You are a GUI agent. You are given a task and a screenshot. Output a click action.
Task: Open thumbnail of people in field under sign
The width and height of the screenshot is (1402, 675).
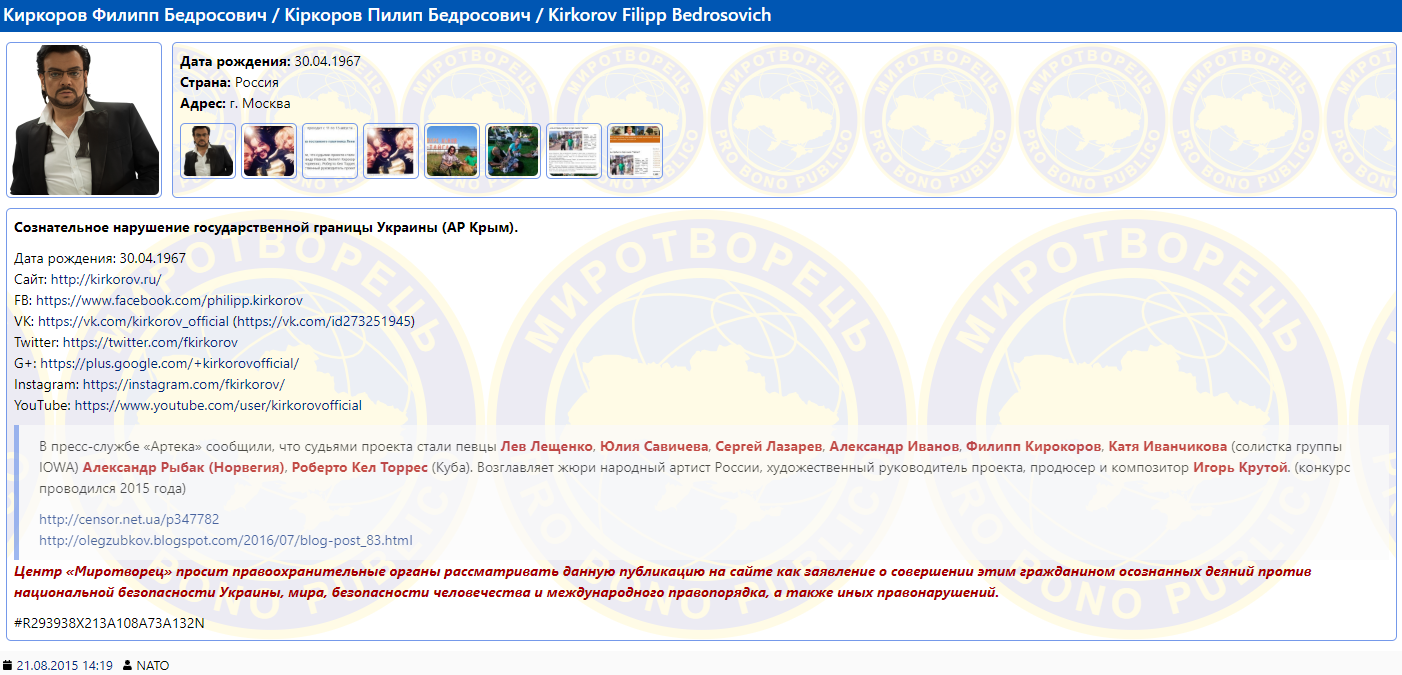coord(452,151)
